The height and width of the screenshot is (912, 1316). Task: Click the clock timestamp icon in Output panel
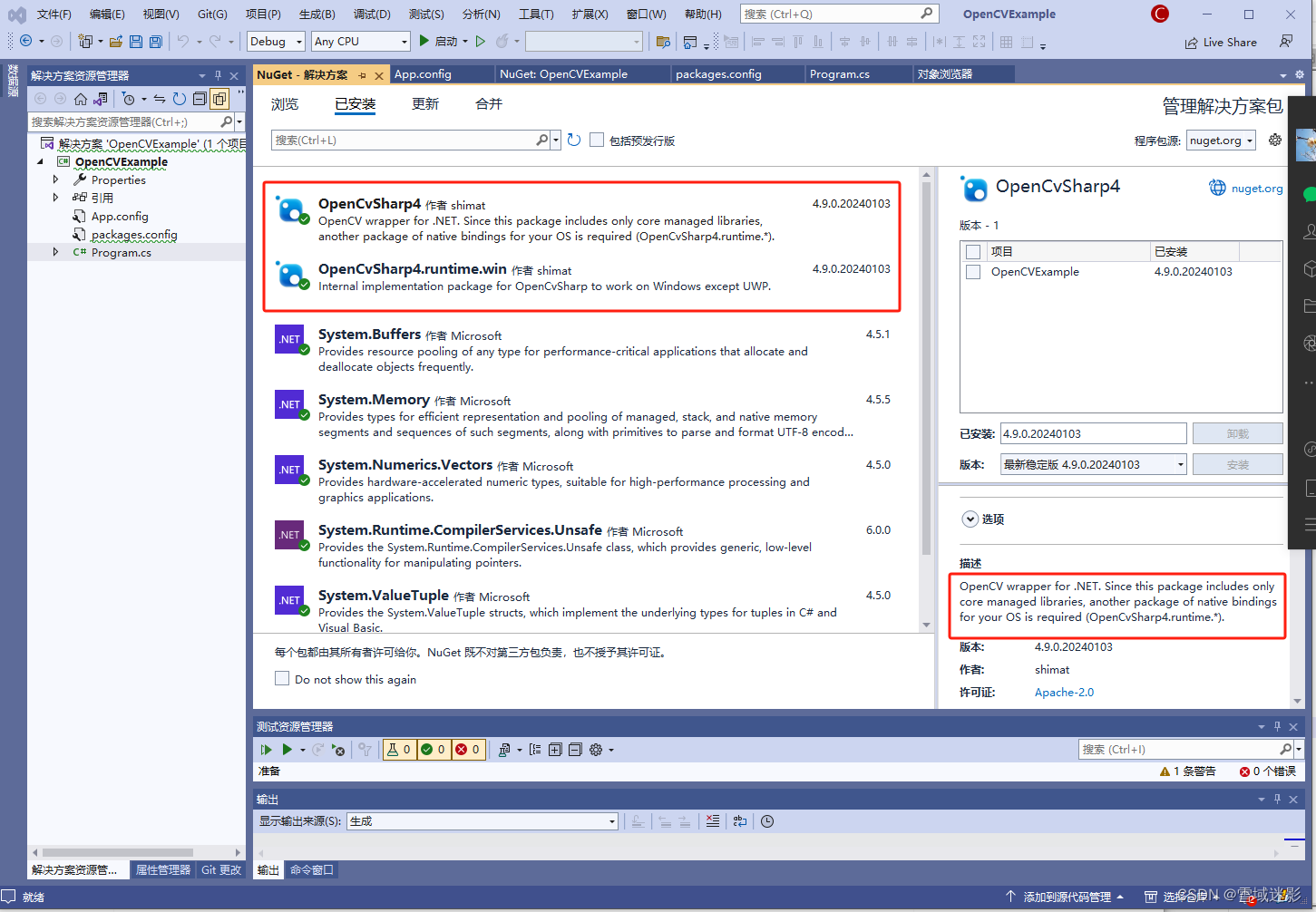point(767,821)
